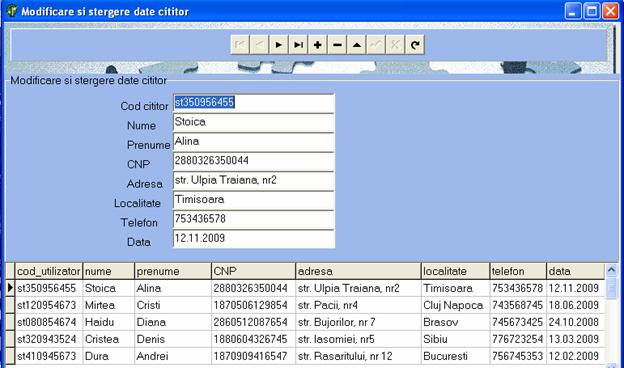Click the Mirtea name cell
Viewport: 624px width, 368px height.
click(109, 306)
